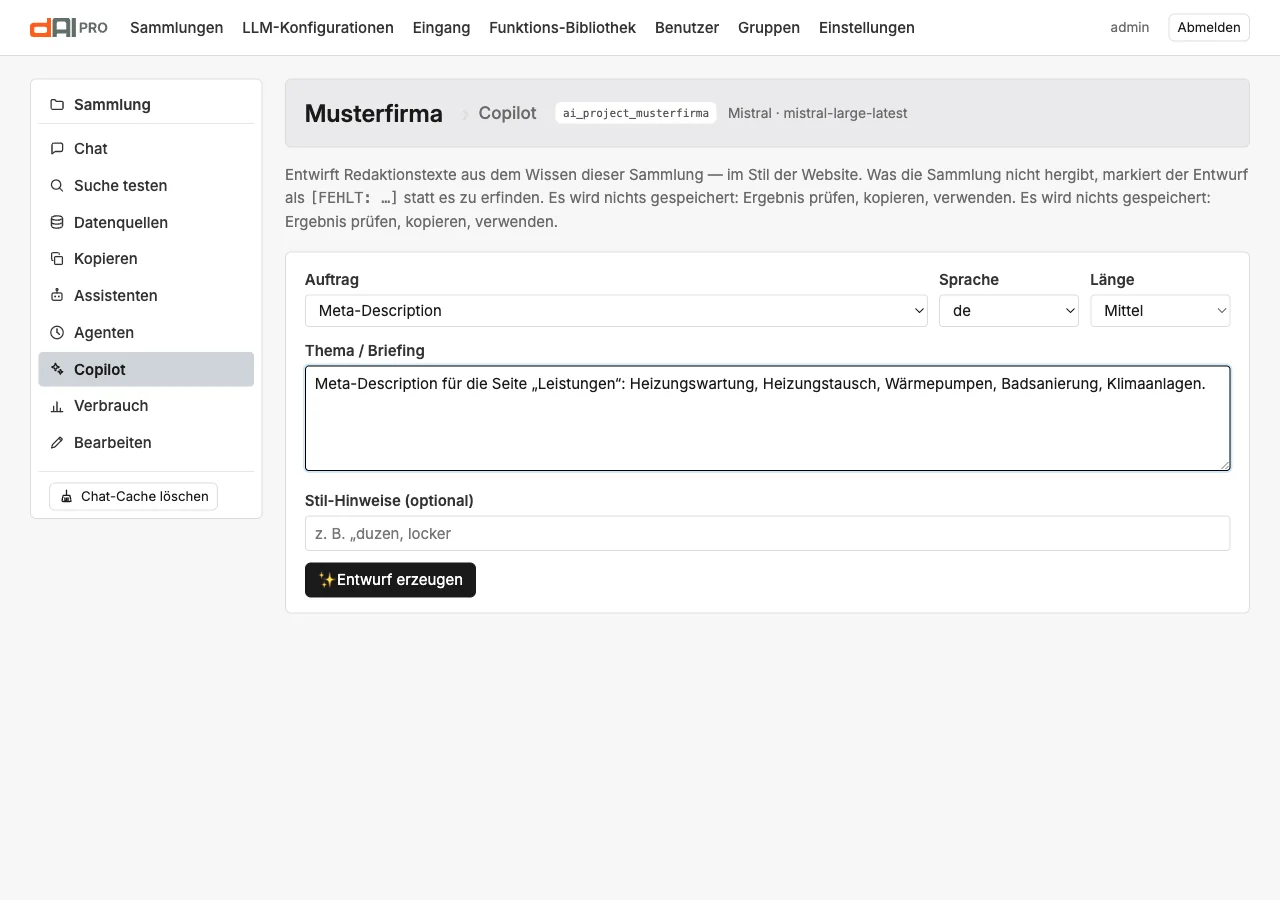Open Funktions-Bibliothek in the top navigation
The image size is (1280, 900).
click(562, 28)
